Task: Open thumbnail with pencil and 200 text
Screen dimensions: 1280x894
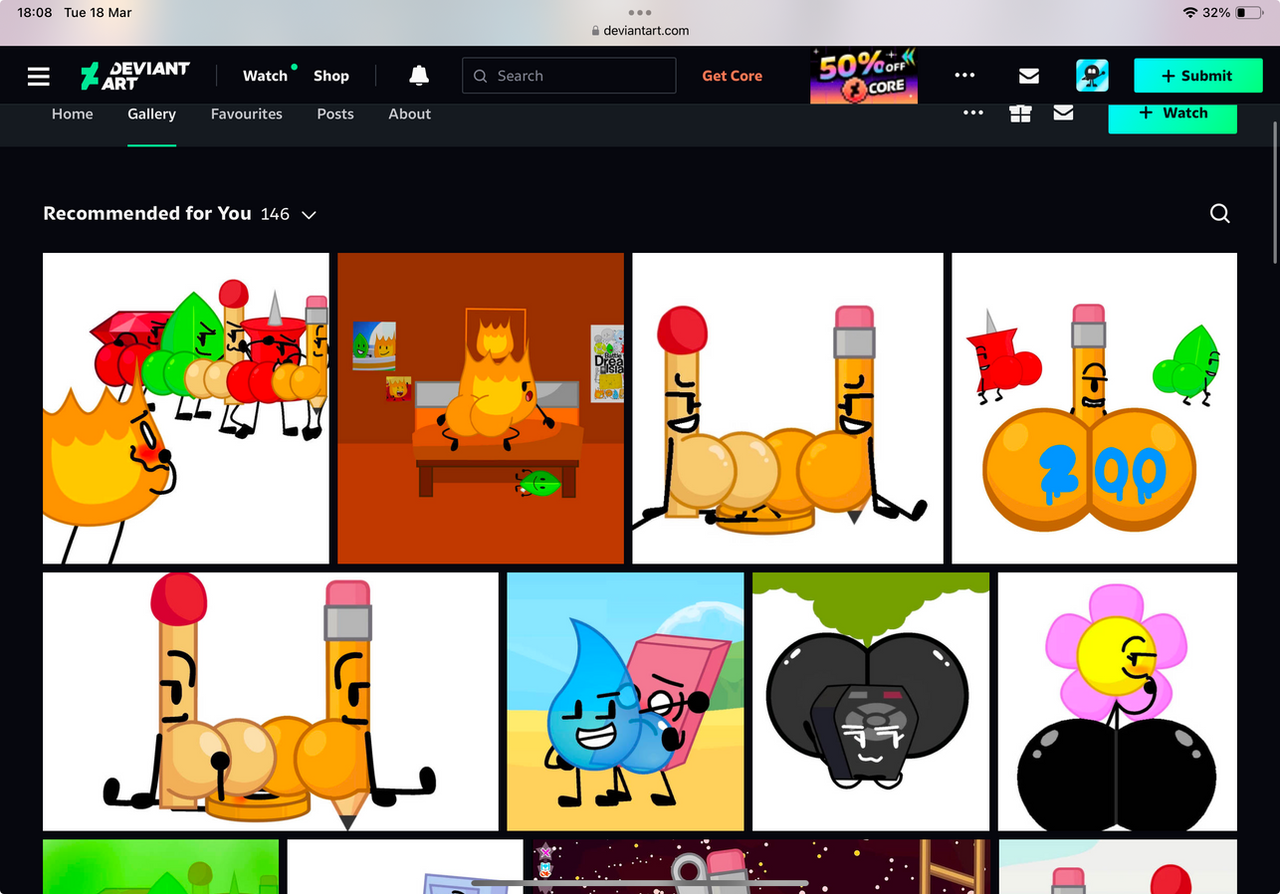Action: 1094,408
